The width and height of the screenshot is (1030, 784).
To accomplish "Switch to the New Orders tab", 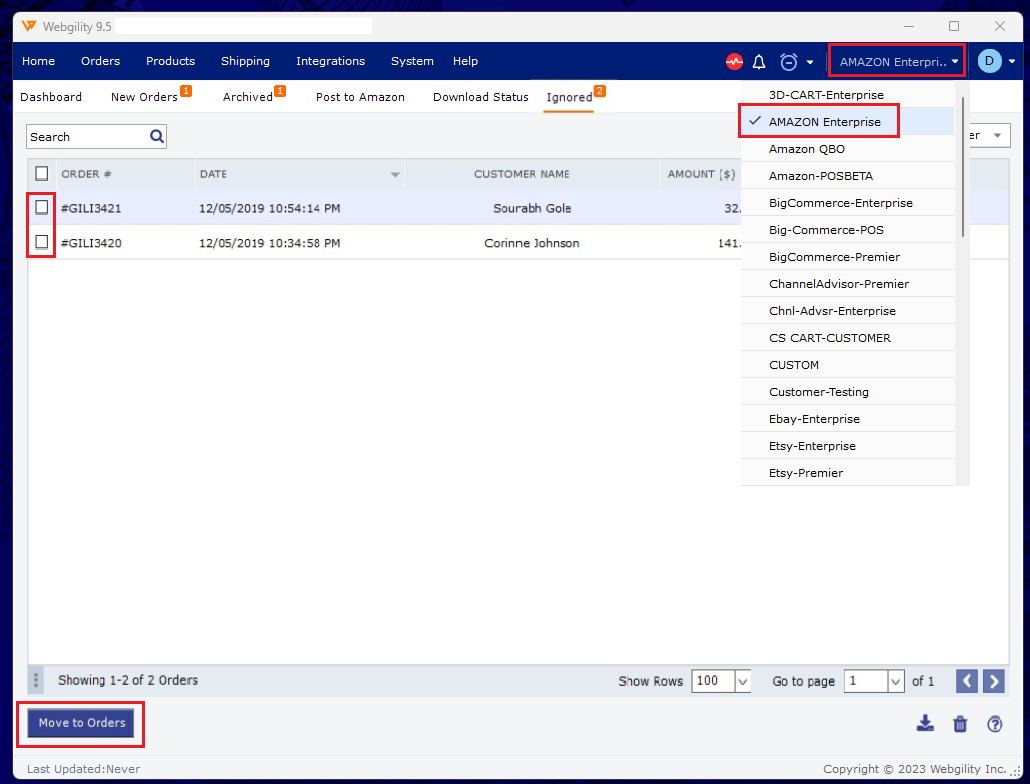I will click(x=145, y=97).
